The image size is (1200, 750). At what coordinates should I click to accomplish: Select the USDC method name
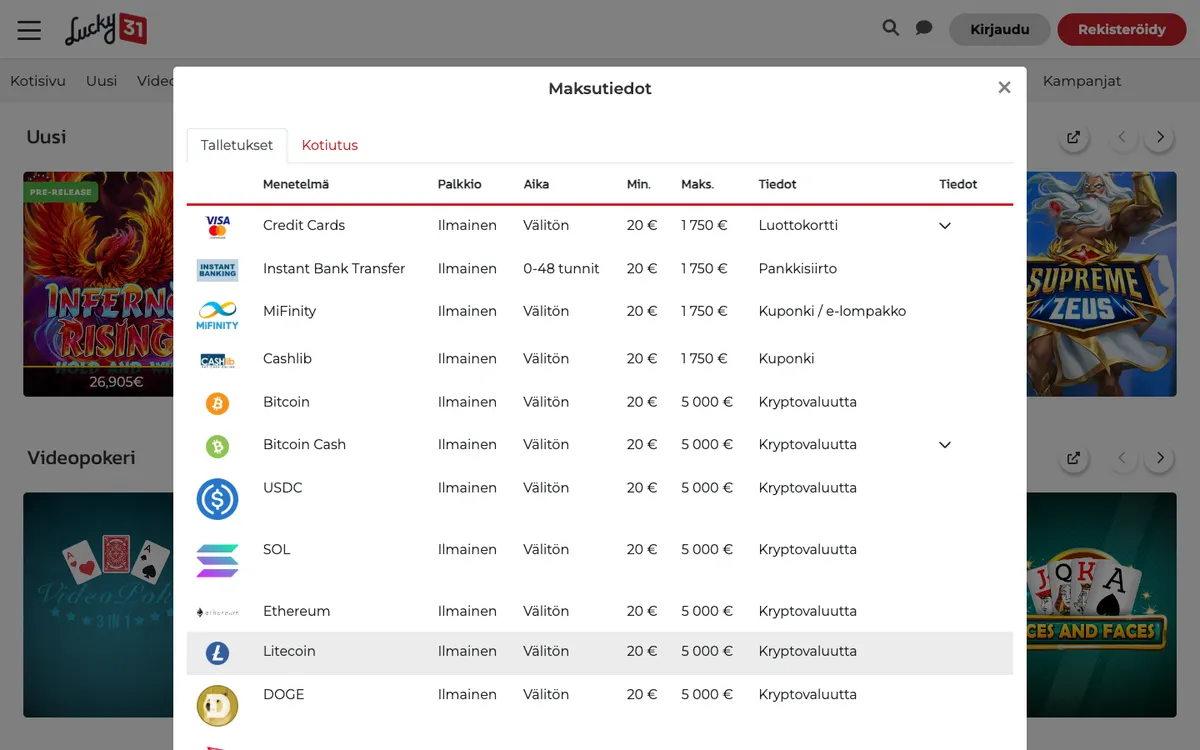(x=282, y=487)
